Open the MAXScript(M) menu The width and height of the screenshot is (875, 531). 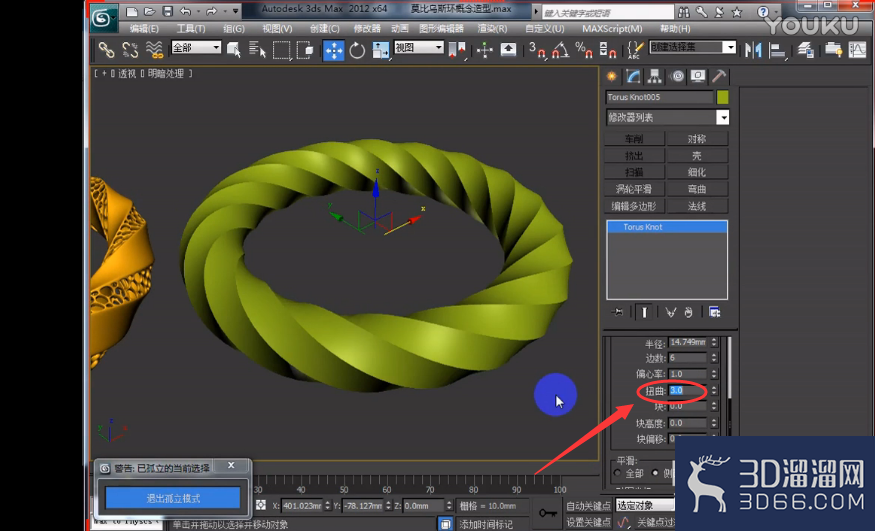click(x=612, y=28)
